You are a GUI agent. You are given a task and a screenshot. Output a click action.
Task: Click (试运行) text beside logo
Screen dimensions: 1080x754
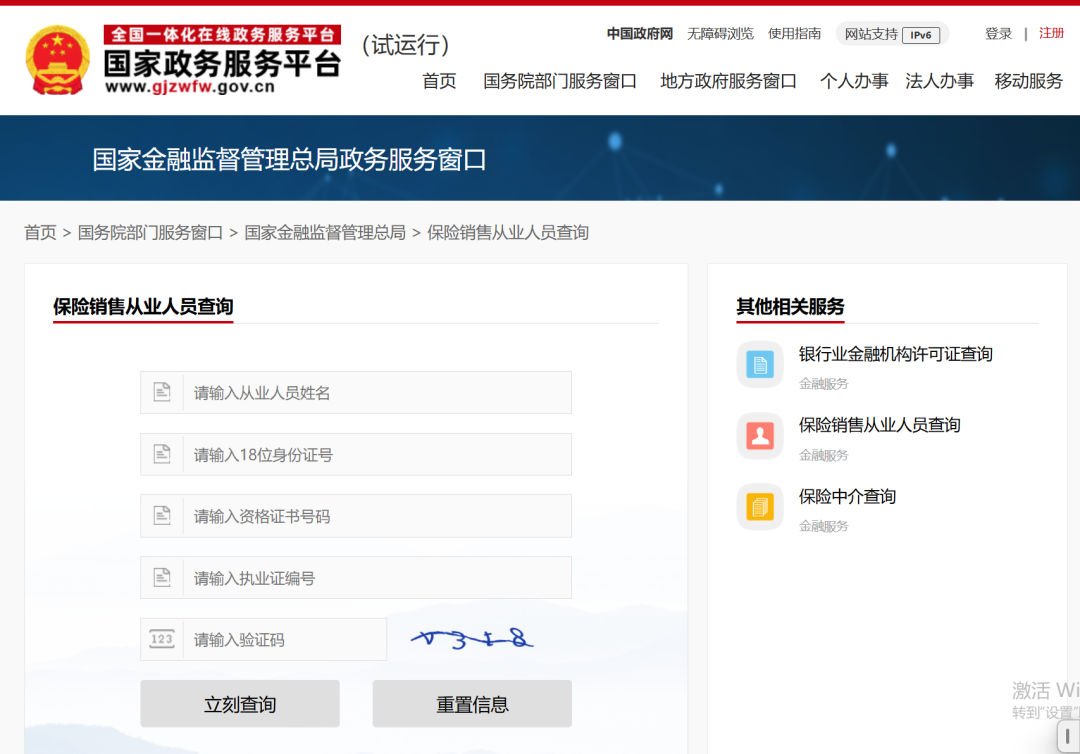click(406, 45)
